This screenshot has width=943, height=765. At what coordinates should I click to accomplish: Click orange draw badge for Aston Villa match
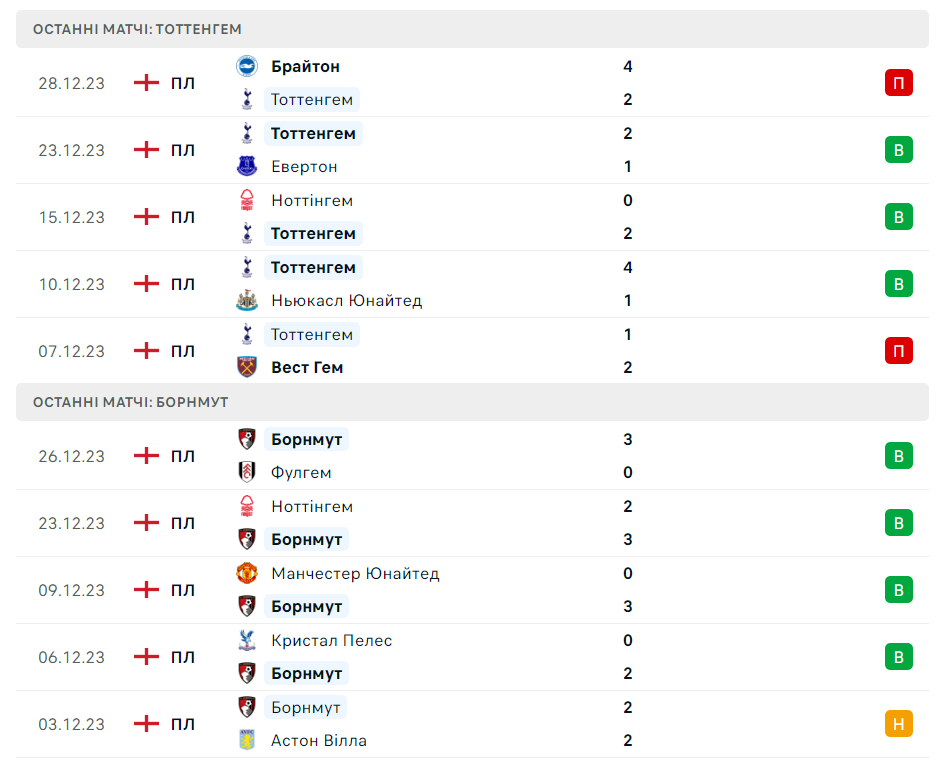[x=898, y=724]
